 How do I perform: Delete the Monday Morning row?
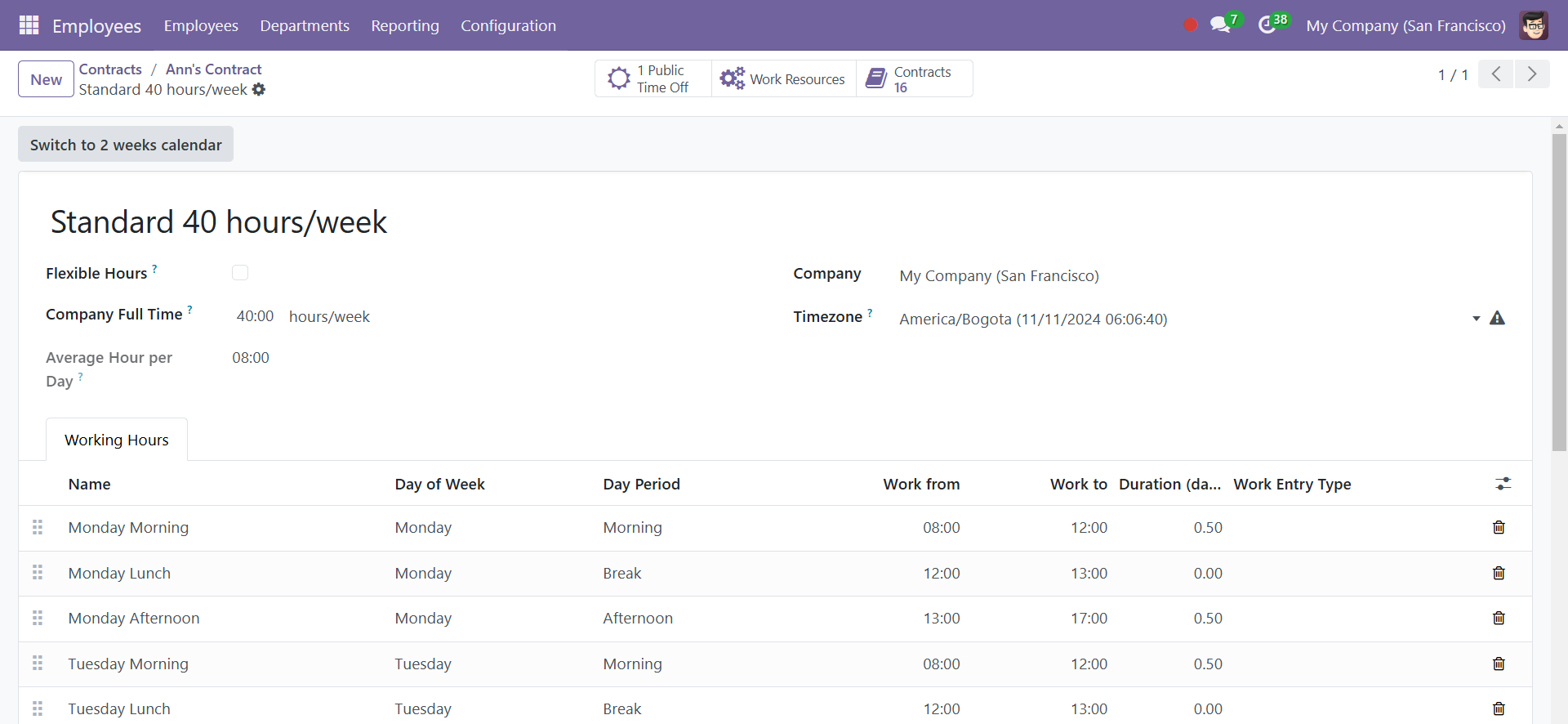point(1499,527)
